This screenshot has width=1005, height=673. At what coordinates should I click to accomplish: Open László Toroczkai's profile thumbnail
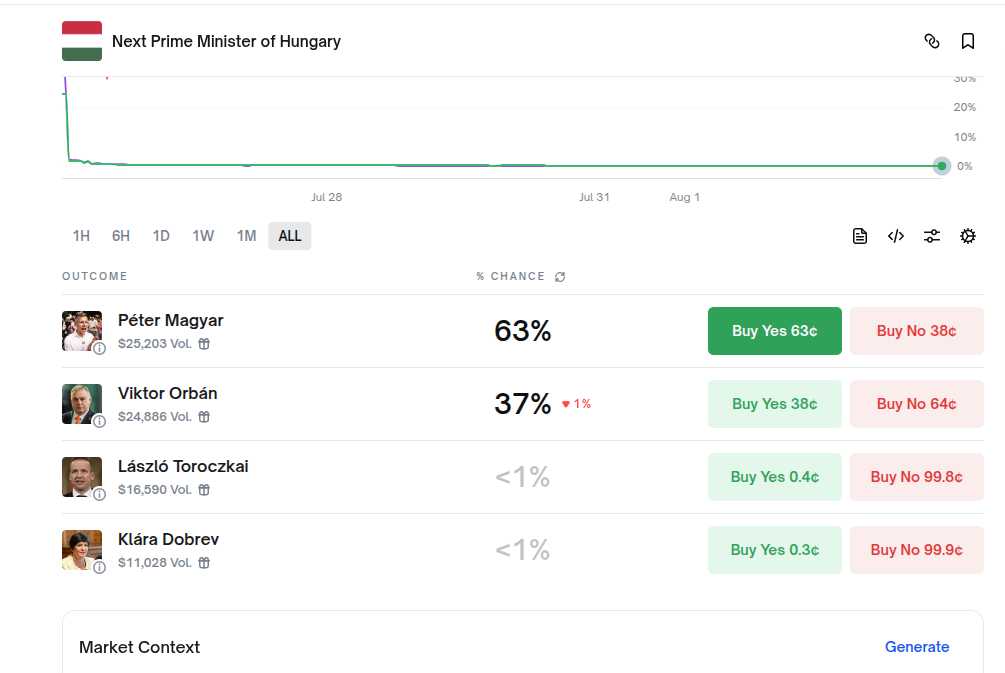click(81, 477)
